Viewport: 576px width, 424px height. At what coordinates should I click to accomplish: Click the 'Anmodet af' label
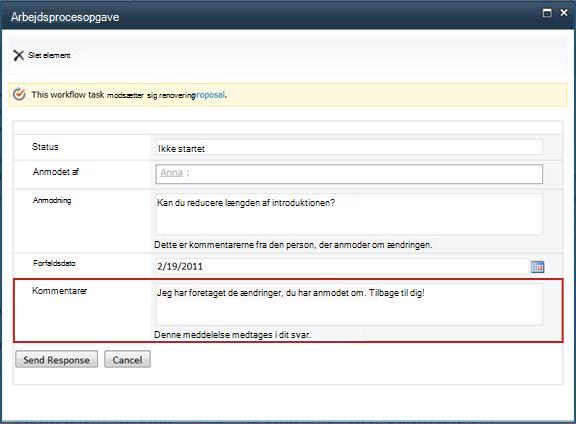tap(55, 172)
